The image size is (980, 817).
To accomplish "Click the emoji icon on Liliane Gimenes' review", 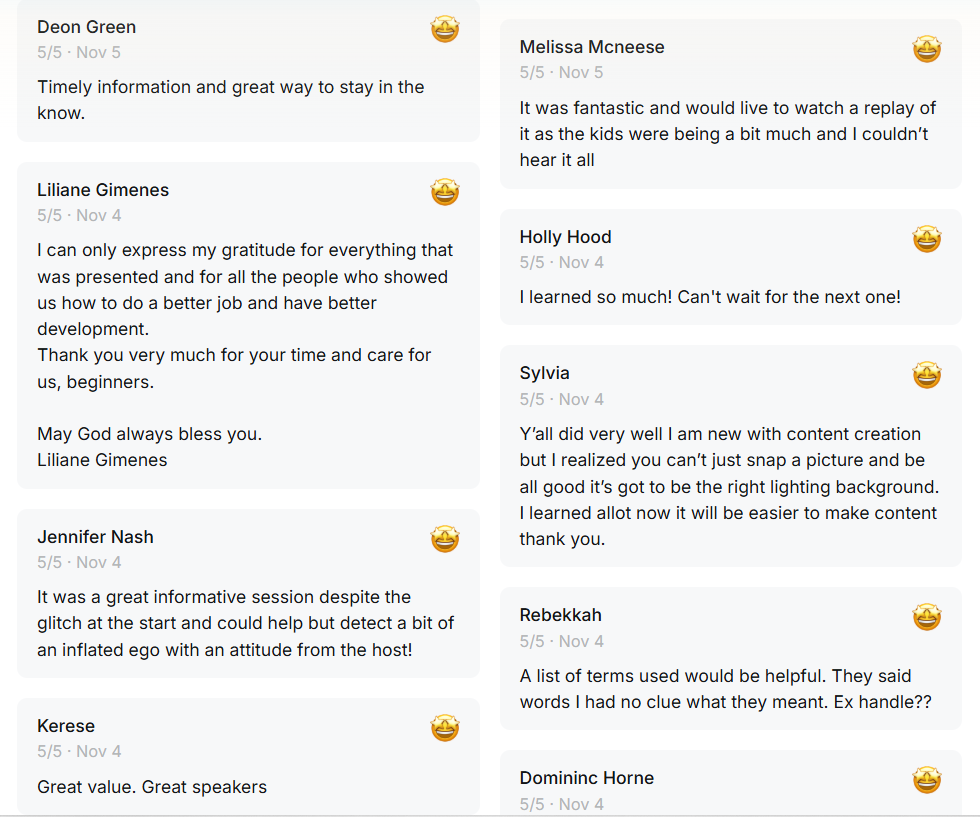I will [445, 192].
